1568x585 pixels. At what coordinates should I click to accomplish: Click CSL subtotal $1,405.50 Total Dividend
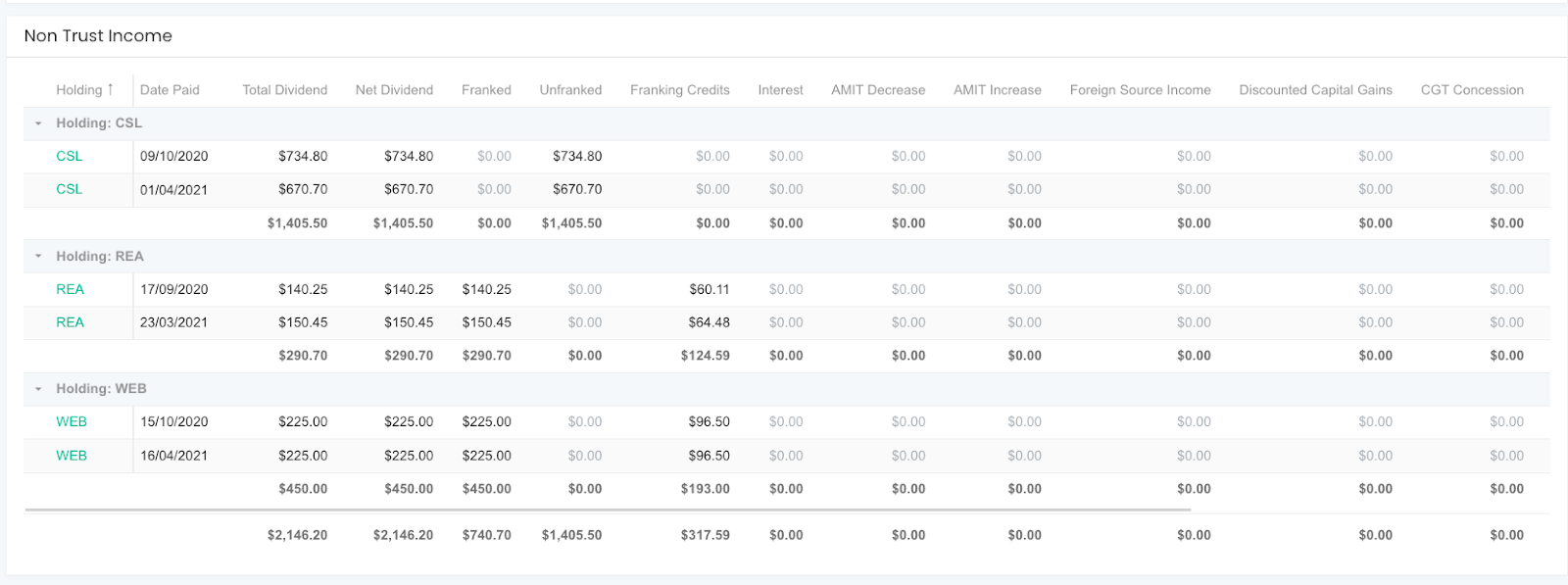[298, 223]
